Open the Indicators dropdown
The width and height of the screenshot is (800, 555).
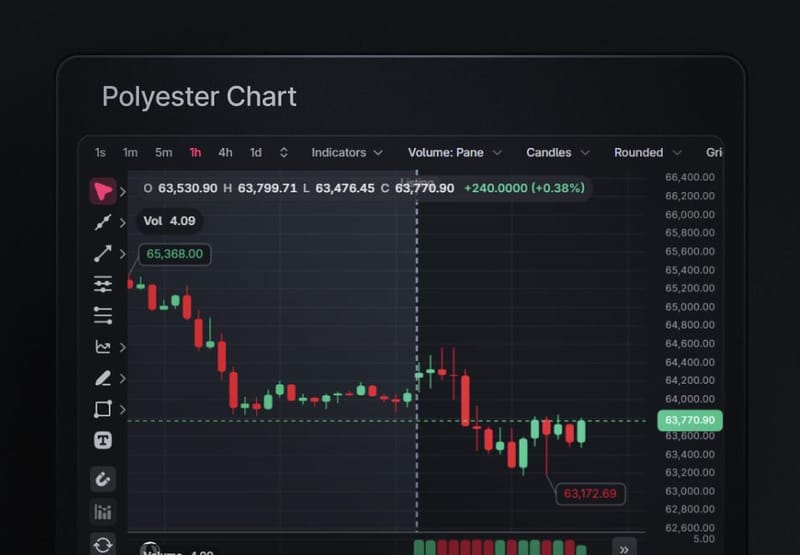click(x=347, y=153)
